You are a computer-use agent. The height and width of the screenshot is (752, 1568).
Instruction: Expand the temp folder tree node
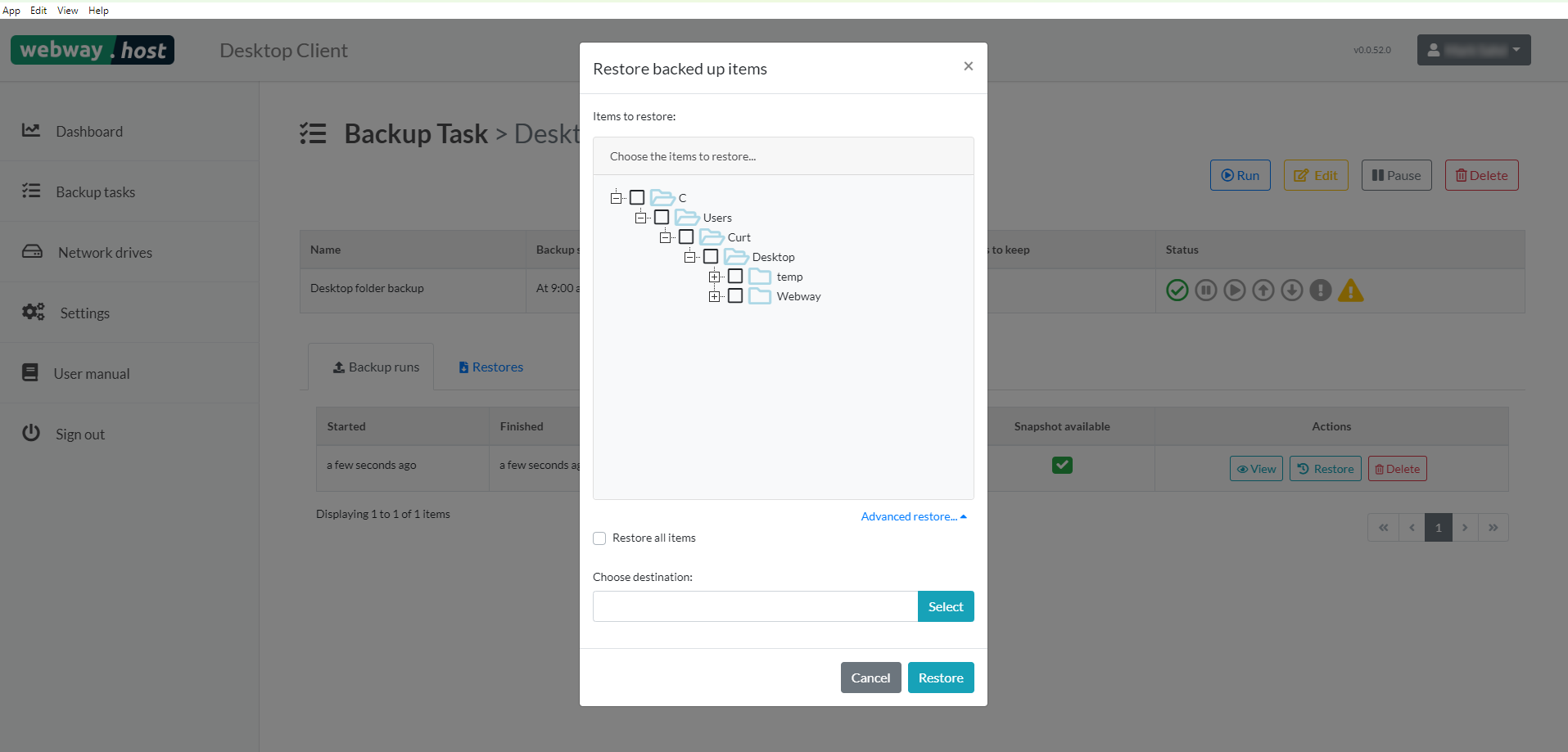[714, 277]
